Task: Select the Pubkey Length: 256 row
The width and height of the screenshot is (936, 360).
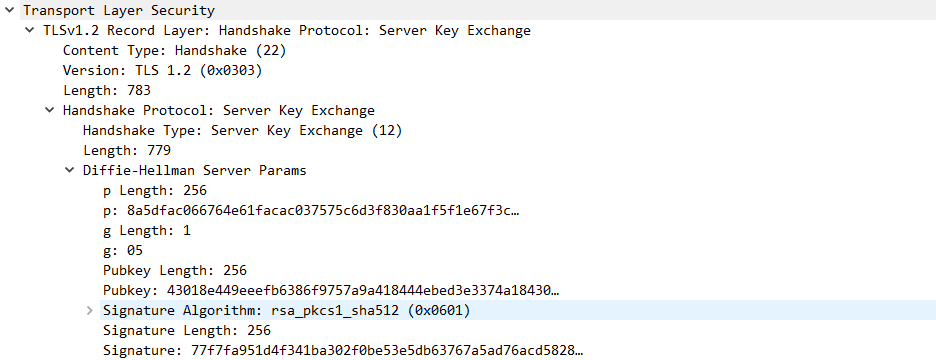Action: (175, 270)
